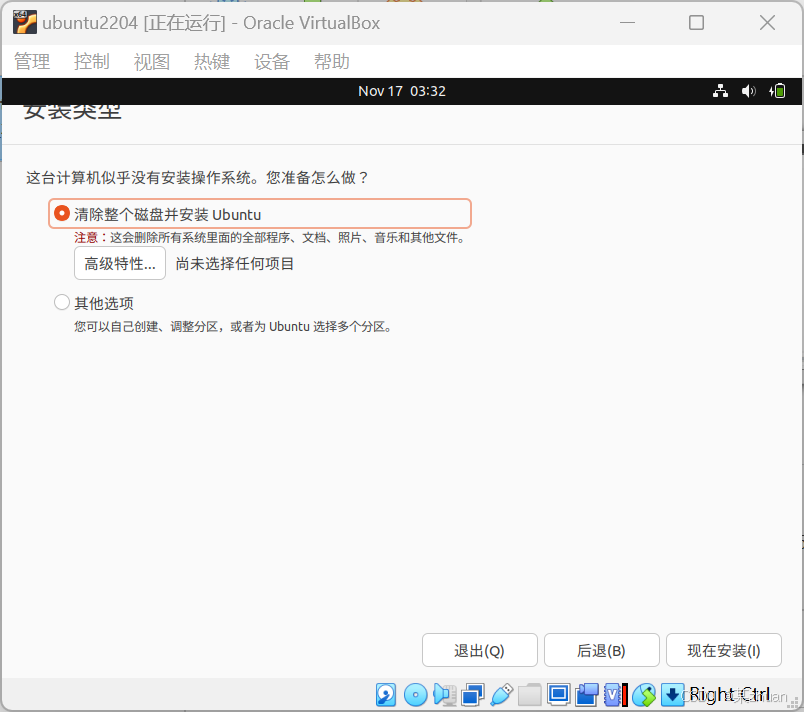Click the 现在安装(I) button

tap(723, 650)
